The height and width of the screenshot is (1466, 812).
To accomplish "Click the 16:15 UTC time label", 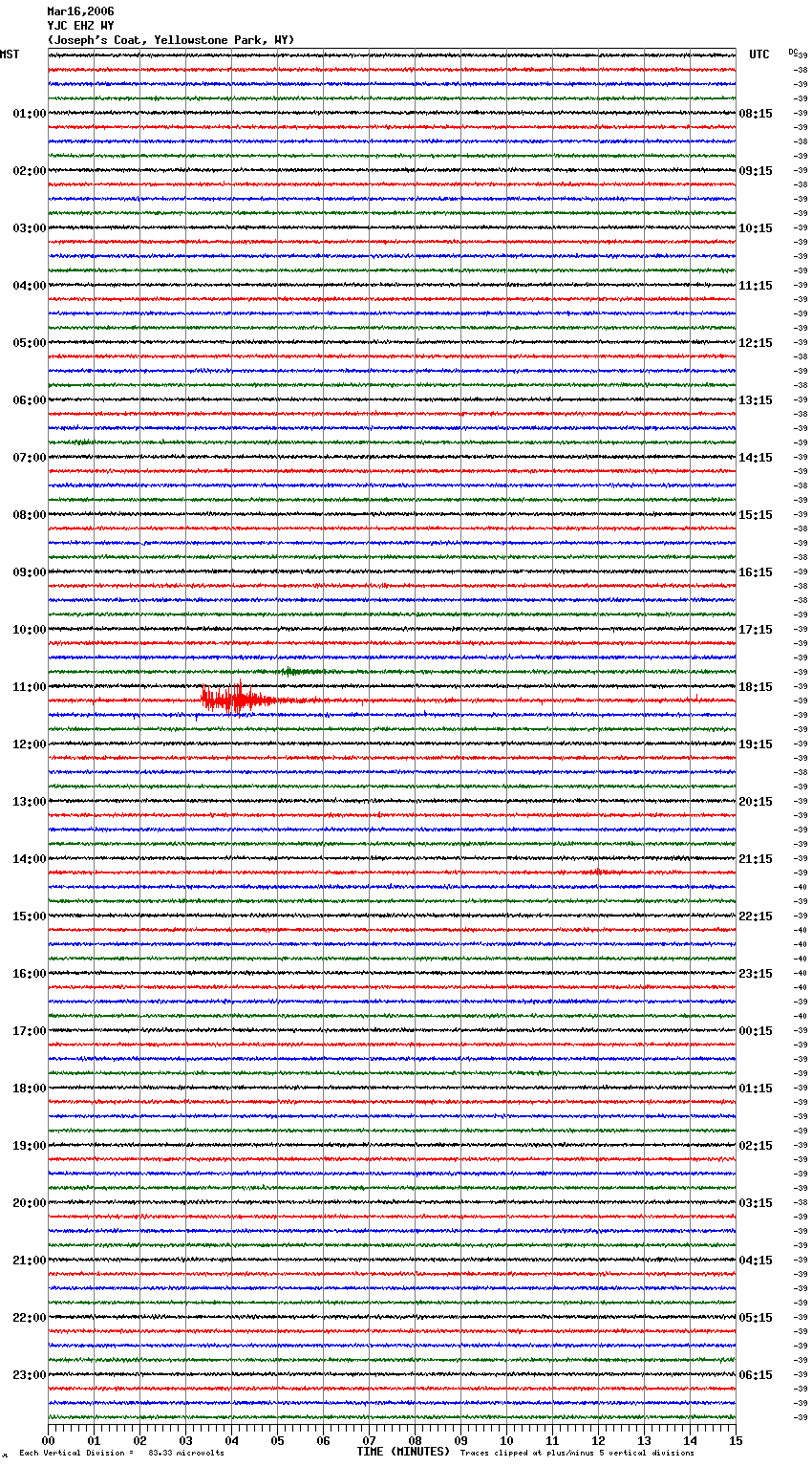I will (756, 572).
